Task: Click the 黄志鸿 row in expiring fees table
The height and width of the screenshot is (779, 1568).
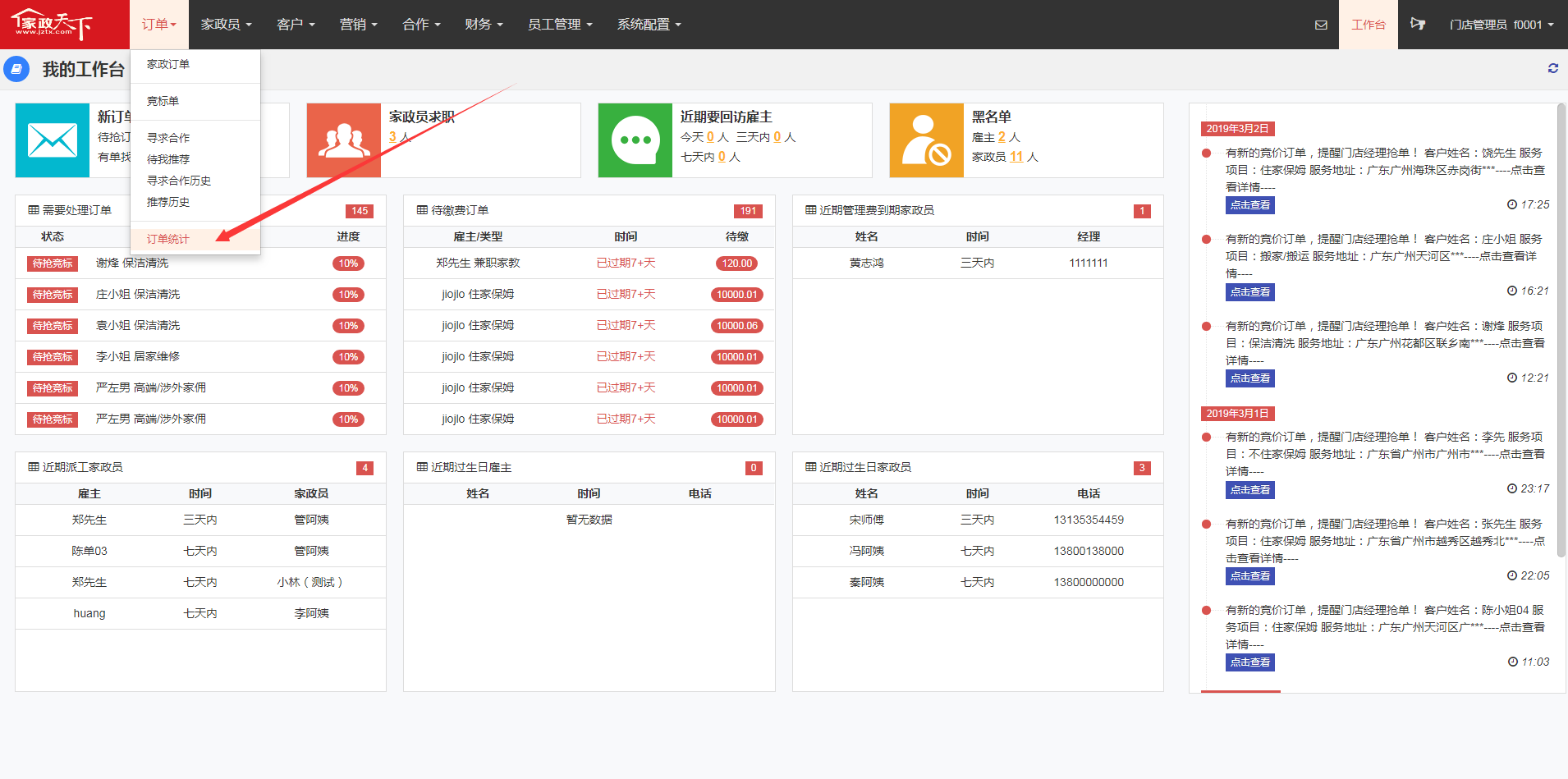Action: [978, 263]
